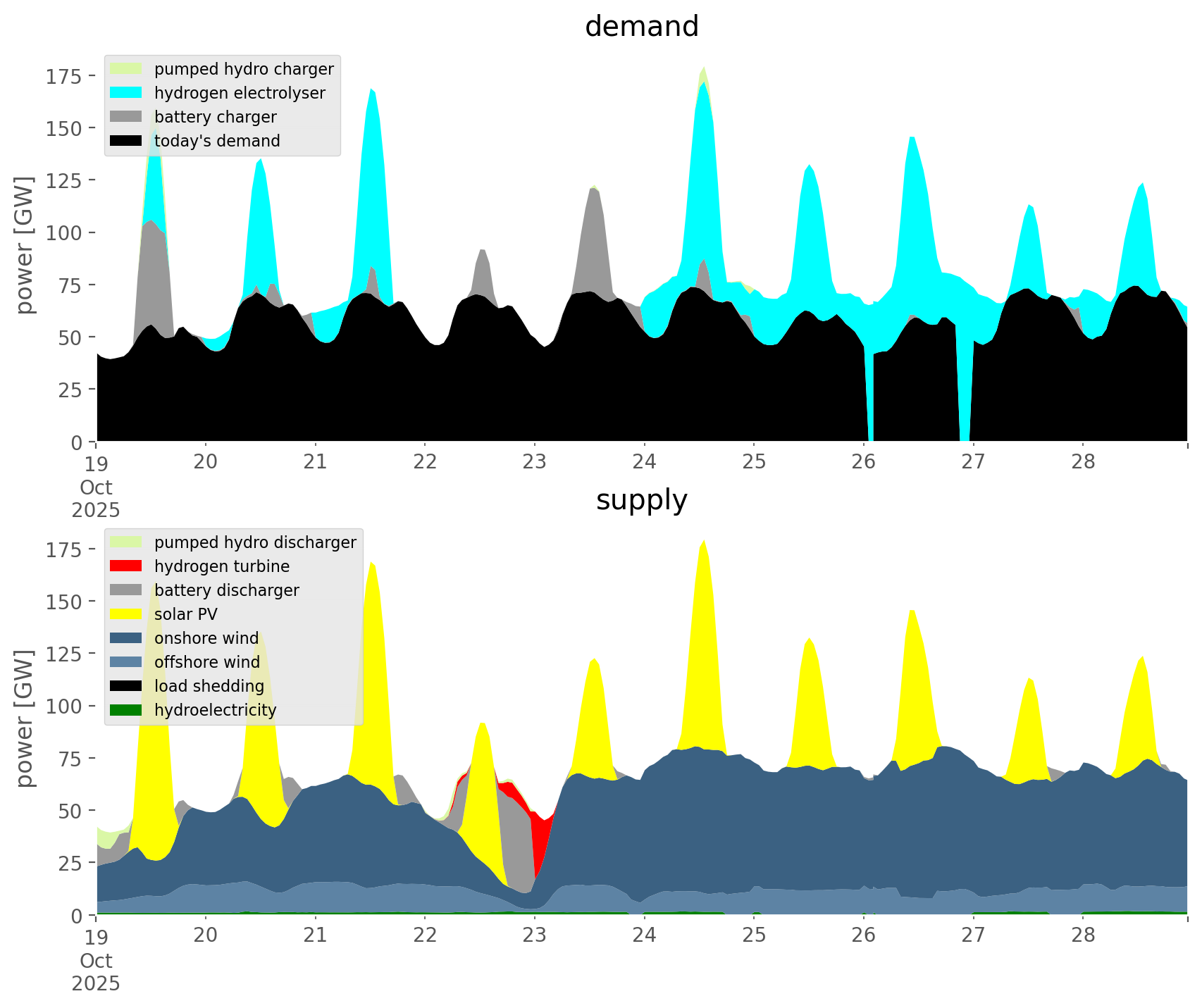Click the 175 y-axis tick on demand chart
The height and width of the screenshot is (1008, 1202).
click(x=63, y=76)
